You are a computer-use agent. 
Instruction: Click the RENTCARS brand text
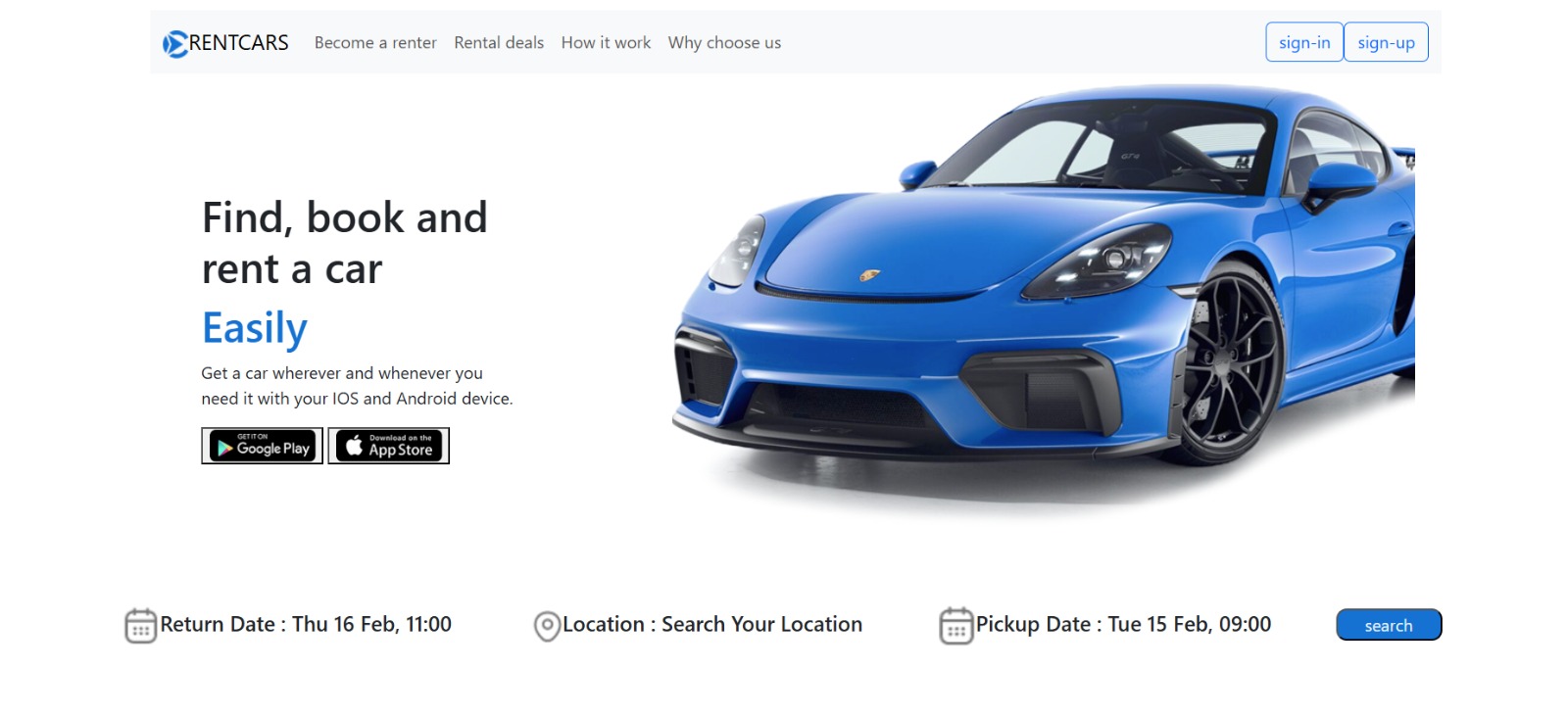point(238,43)
